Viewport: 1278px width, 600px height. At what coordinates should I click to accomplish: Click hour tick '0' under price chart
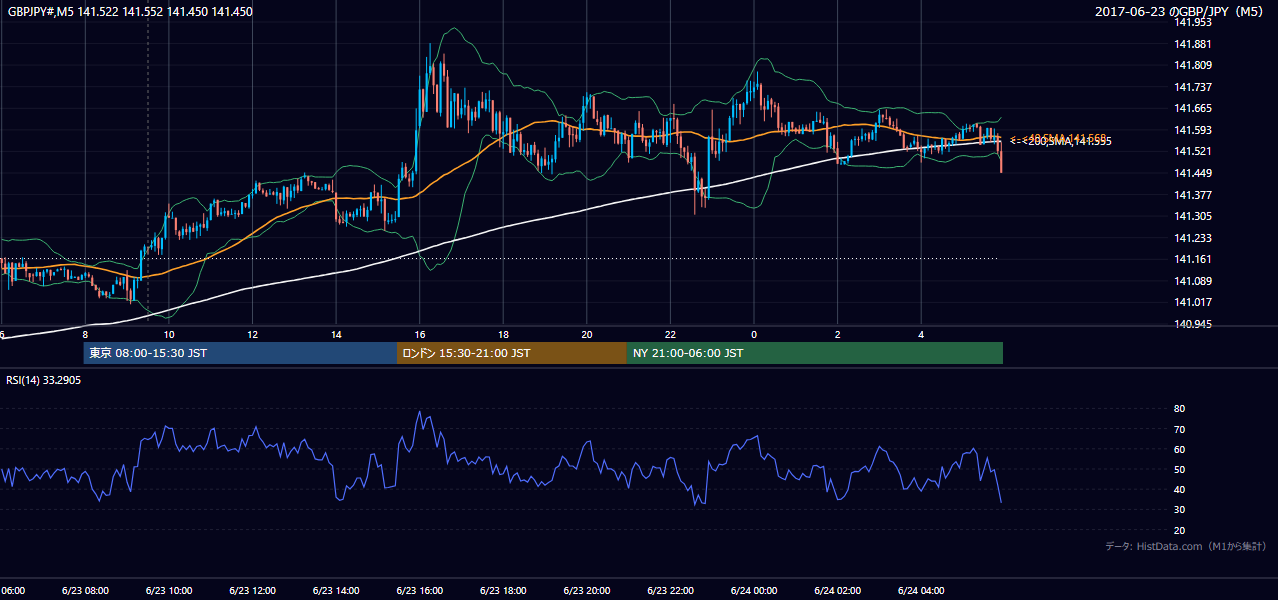tap(754, 334)
